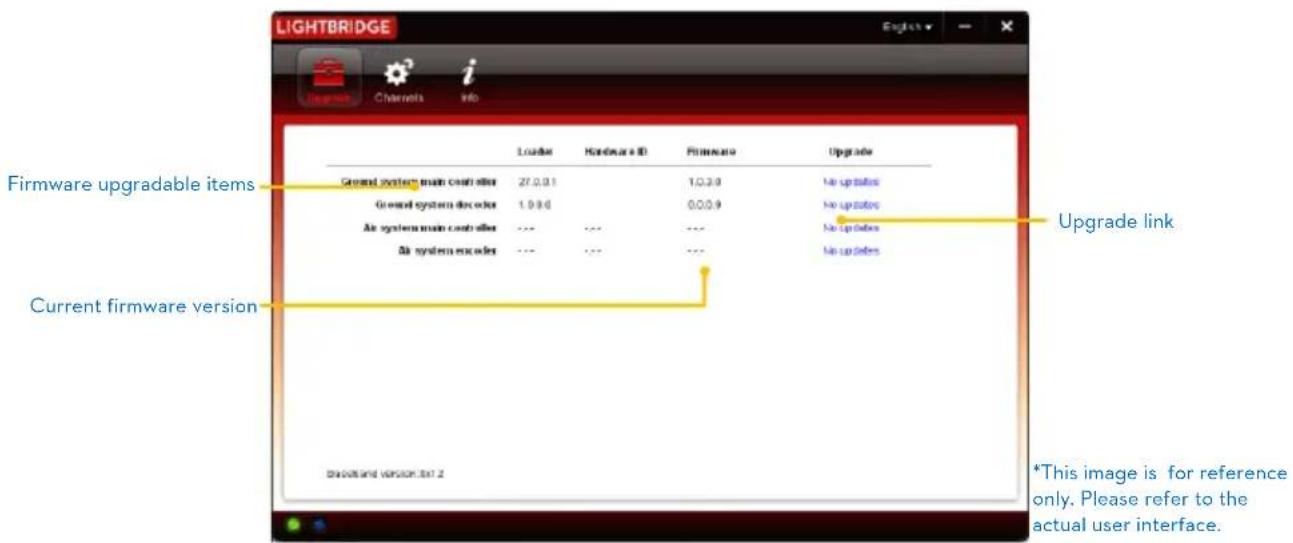
Task: Click the Hardware ID column header
Action: tap(616, 152)
